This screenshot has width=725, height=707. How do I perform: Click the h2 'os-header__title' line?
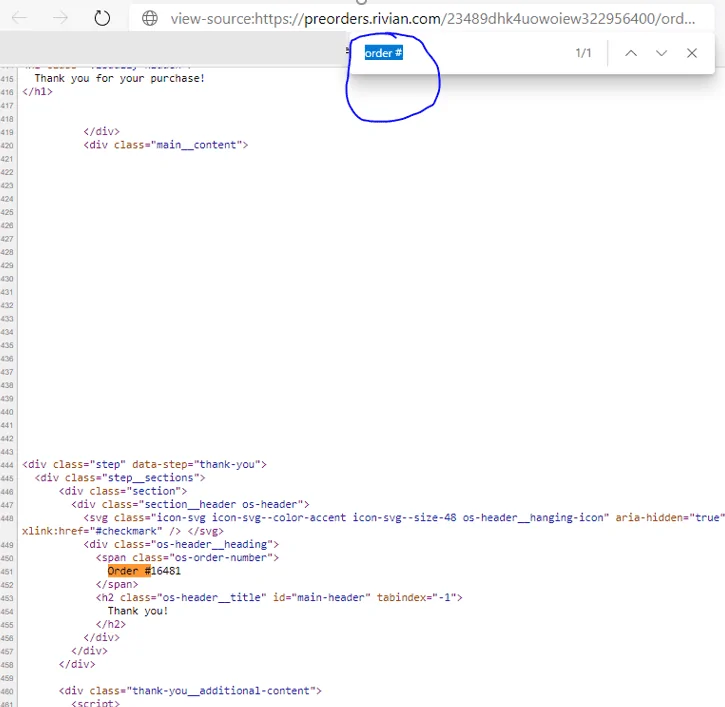[279, 597]
